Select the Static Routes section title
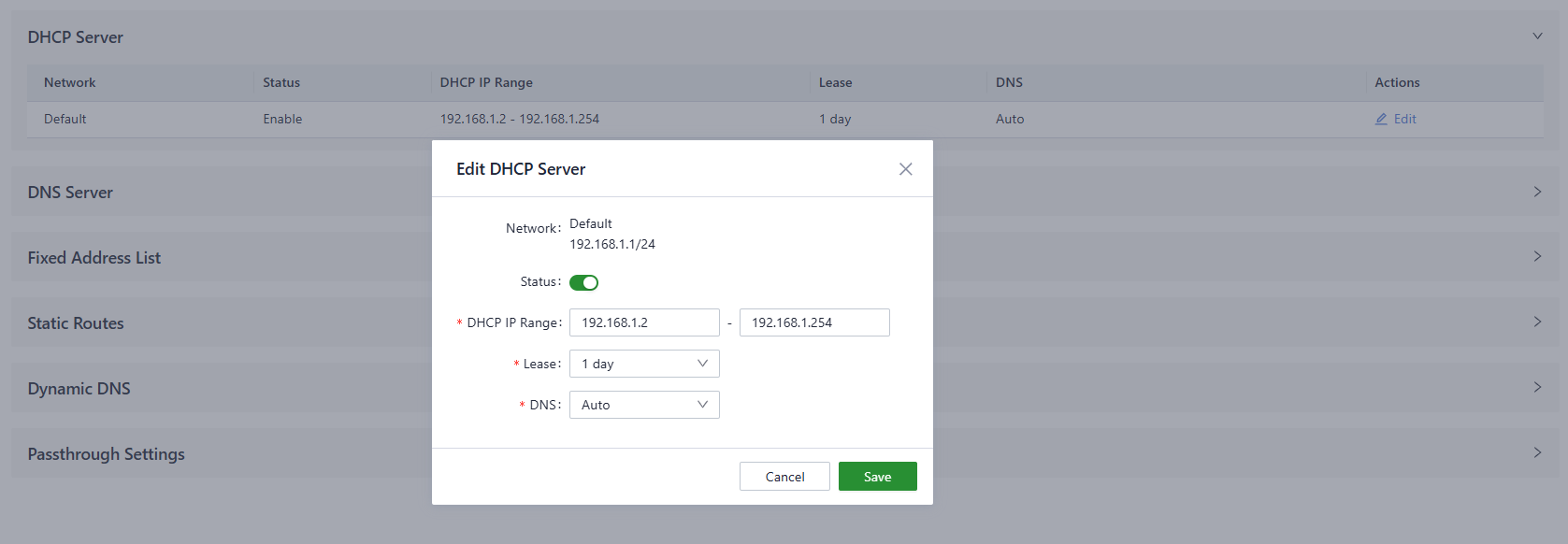This screenshot has height=544, width=1568. [76, 323]
